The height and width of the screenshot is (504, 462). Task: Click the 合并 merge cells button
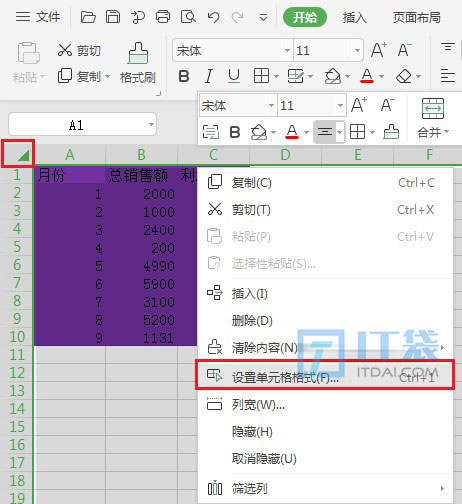click(433, 118)
